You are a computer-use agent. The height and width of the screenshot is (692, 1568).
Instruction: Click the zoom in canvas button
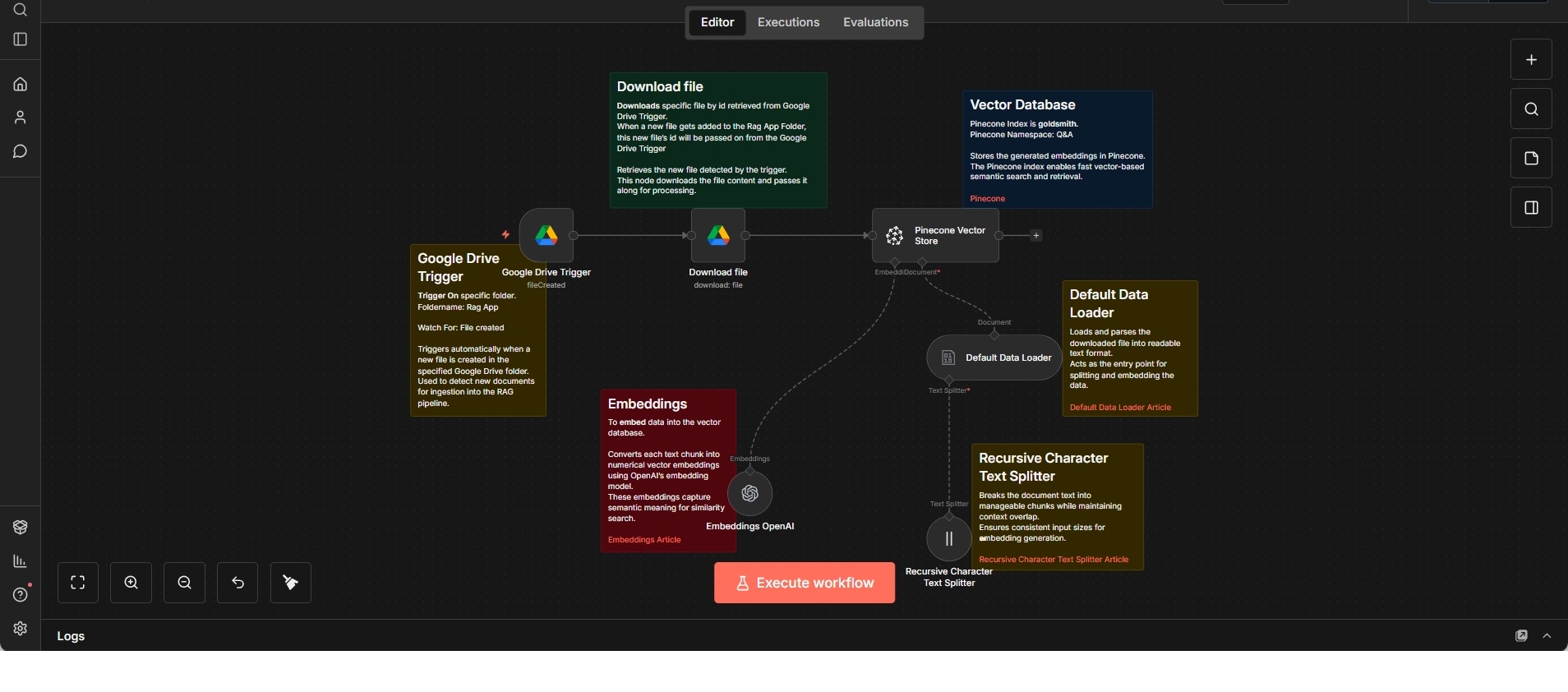click(131, 583)
